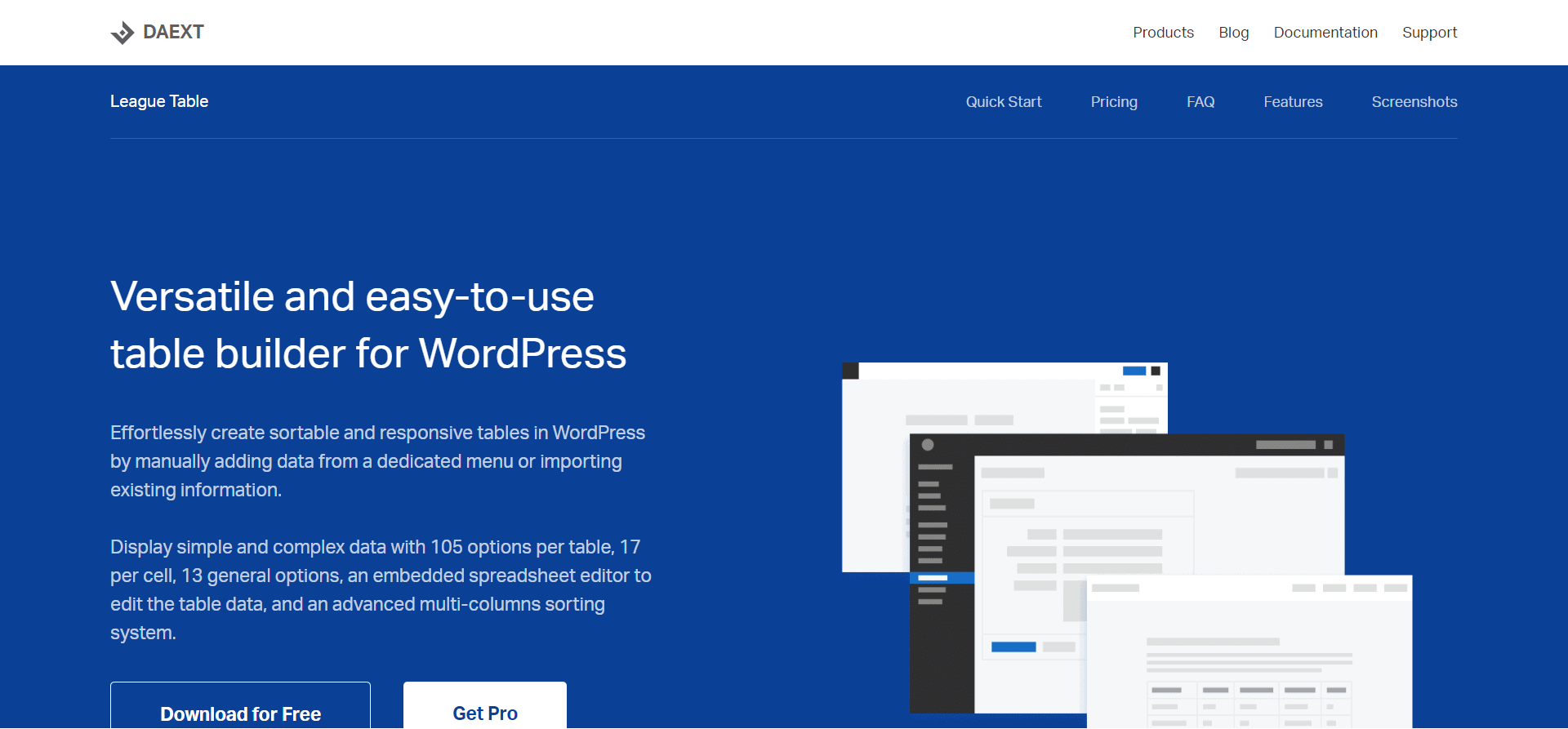1568x729 pixels.
Task: Visit the Support page
Action: pos(1429,33)
